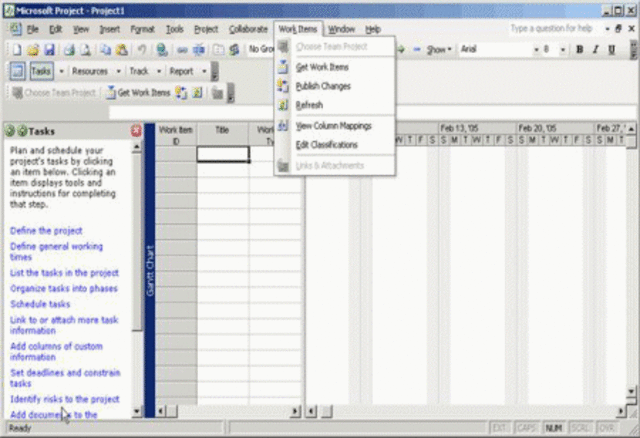The width and height of the screenshot is (640, 438).
Task: Toggle underline formatting
Action: (x=611, y=49)
